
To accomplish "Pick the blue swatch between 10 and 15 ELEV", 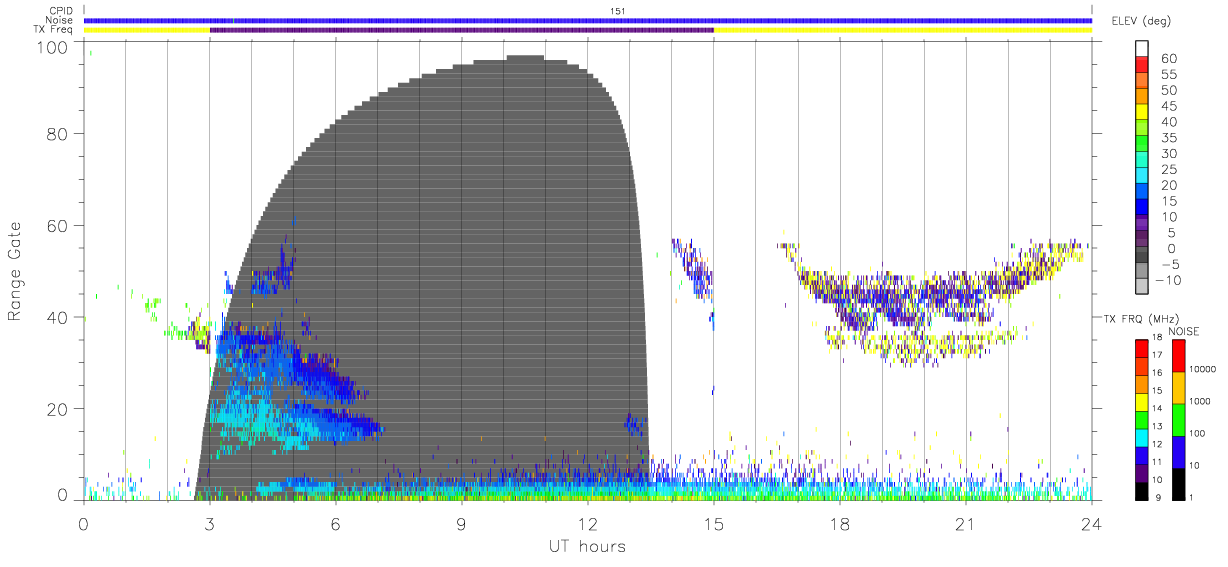I will point(1142,209).
